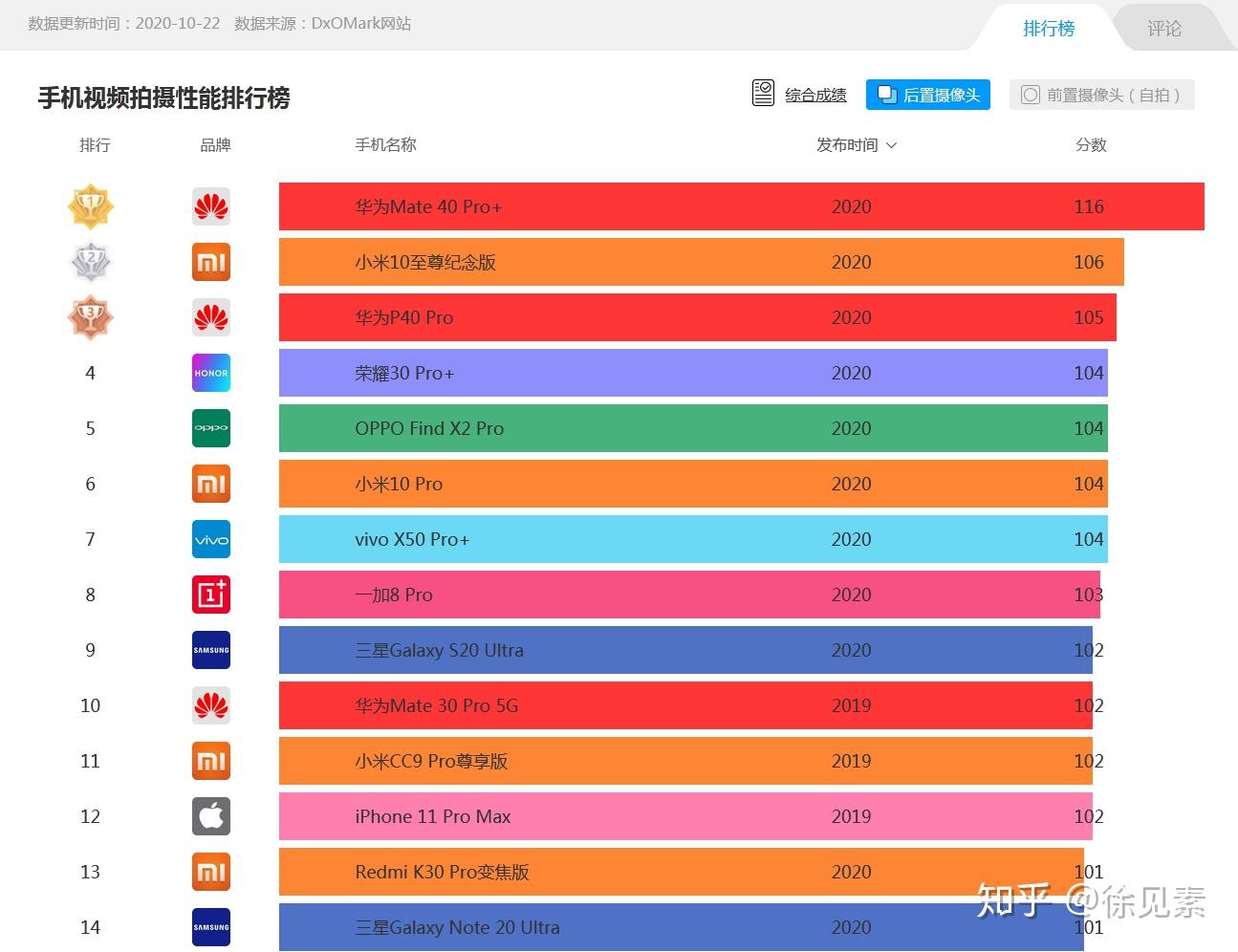Switch to 前置摄像头（自拍）front camera option
The height and width of the screenshot is (952, 1238).
point(1101,95)
